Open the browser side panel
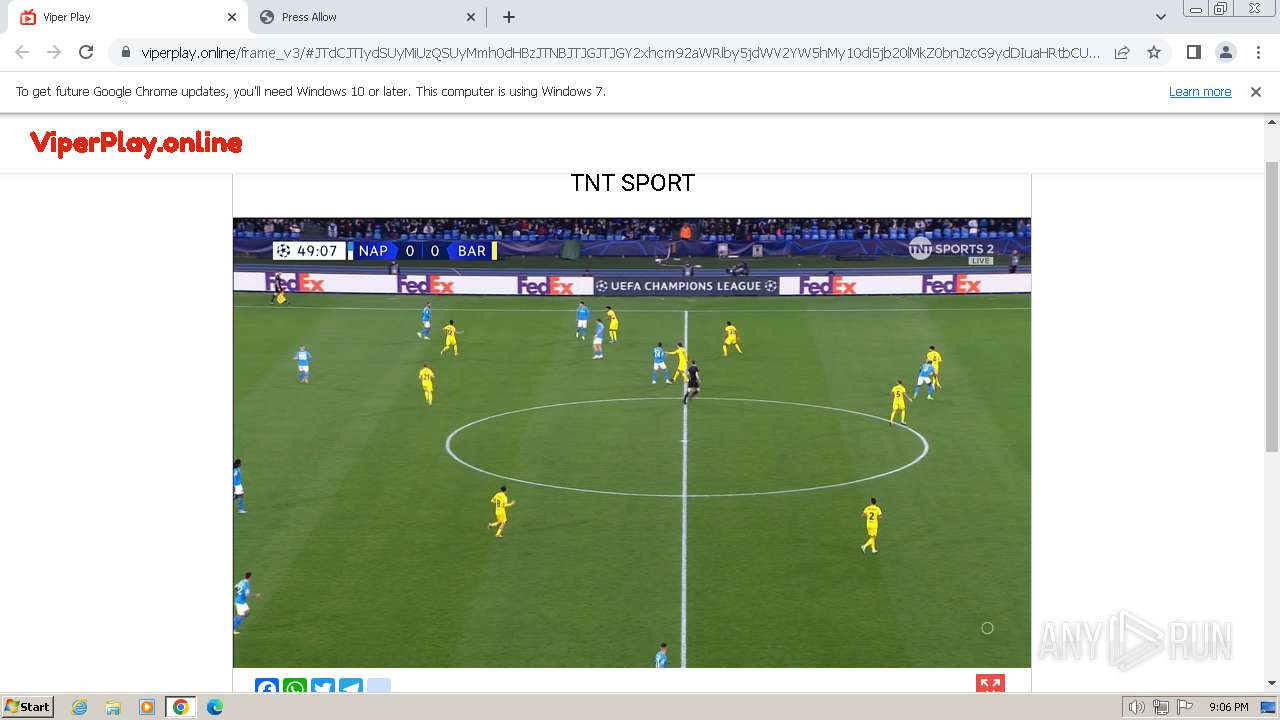Viewport: 1280px width, 720px height. pos(1193,53)
